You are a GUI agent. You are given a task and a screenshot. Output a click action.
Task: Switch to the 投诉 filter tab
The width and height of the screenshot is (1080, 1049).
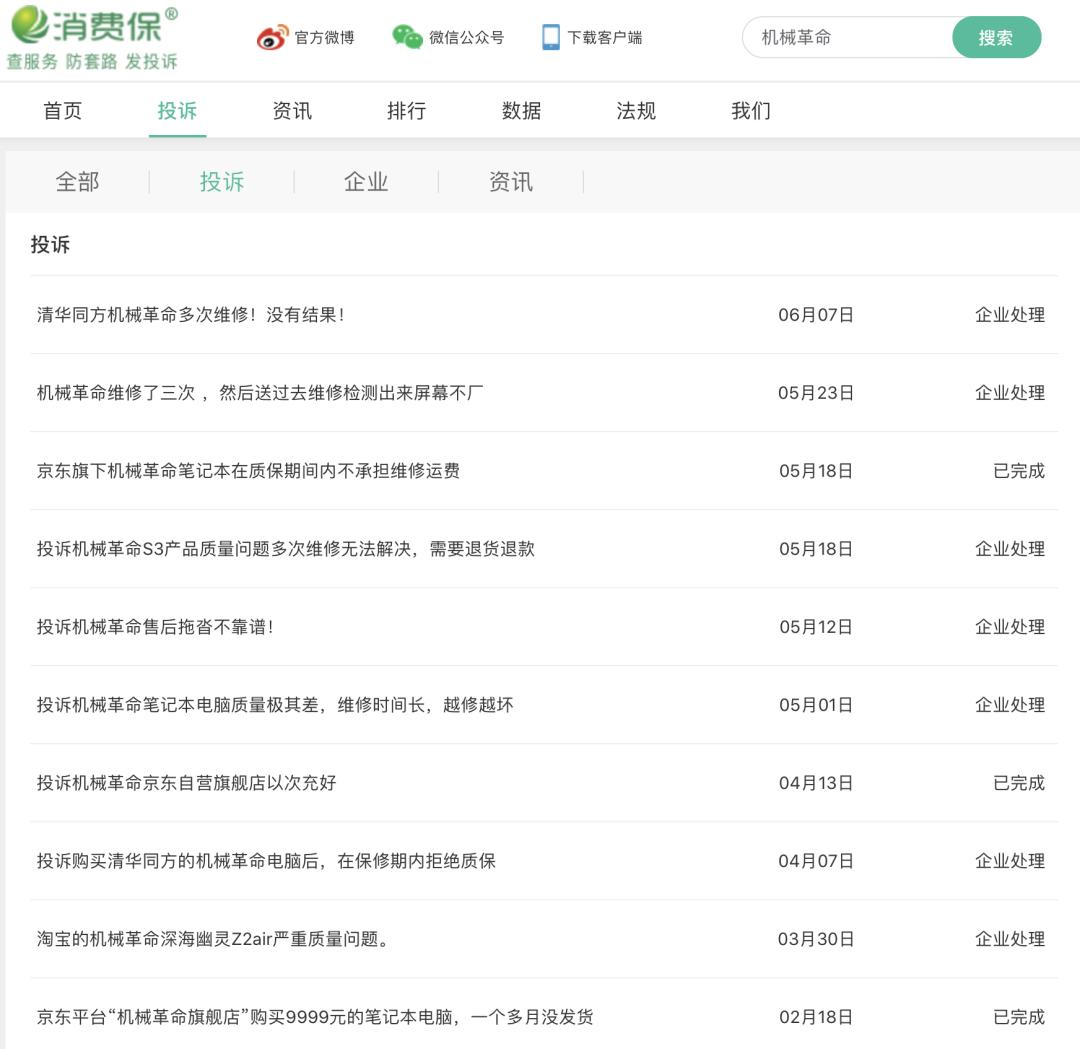[222, 182]
